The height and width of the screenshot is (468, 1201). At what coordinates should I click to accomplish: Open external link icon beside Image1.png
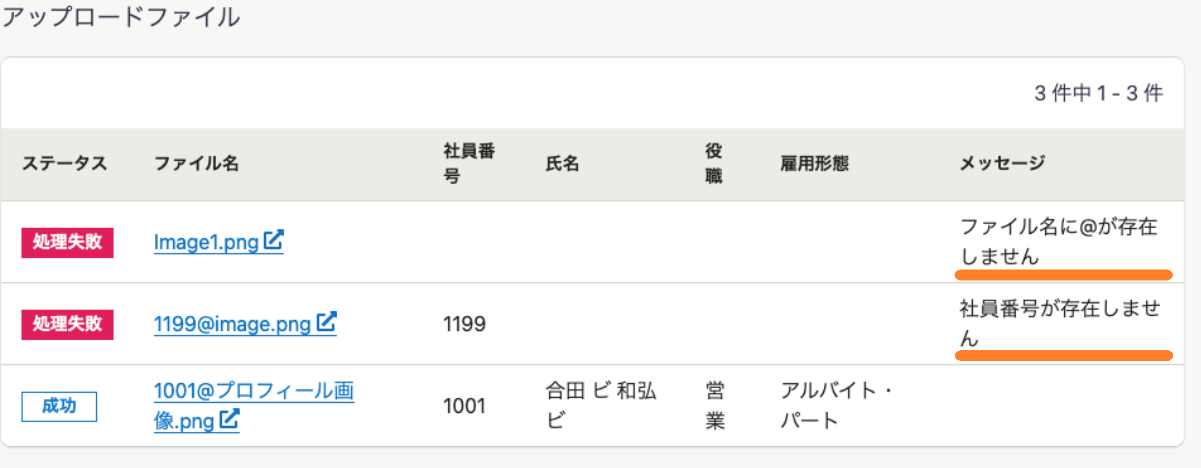pos(274,241)
